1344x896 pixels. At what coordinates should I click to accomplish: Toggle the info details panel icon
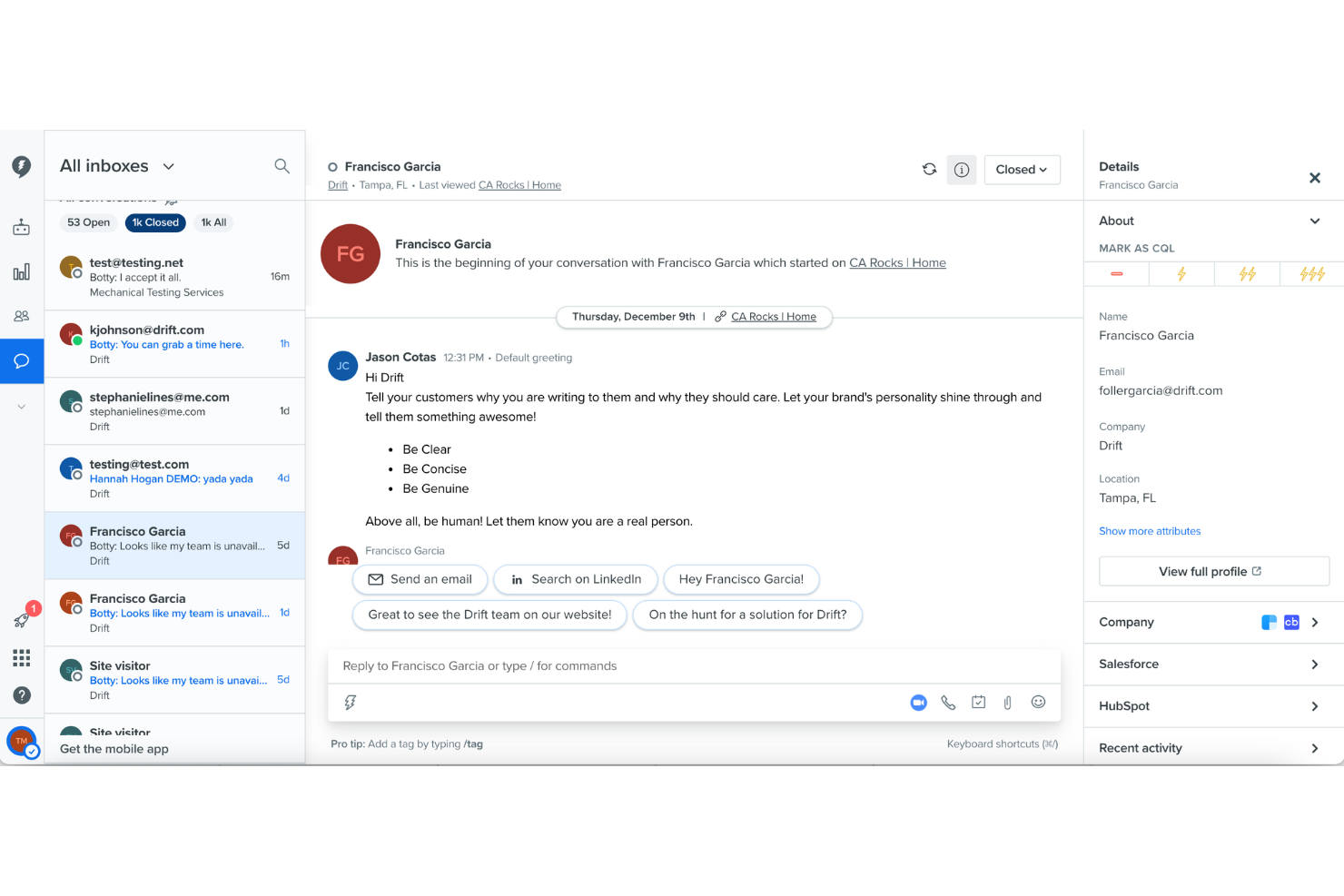click(x=962, y=169)
